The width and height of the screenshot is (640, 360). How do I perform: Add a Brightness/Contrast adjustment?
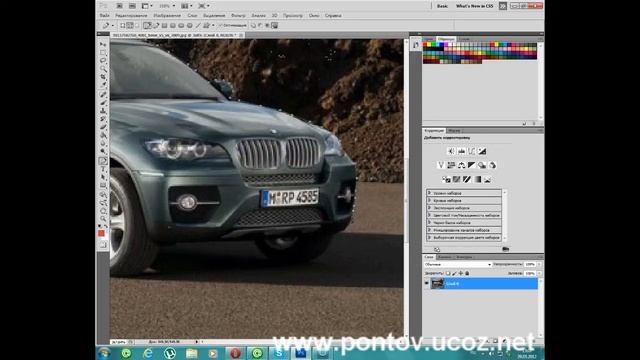click(x=451, y=151)
